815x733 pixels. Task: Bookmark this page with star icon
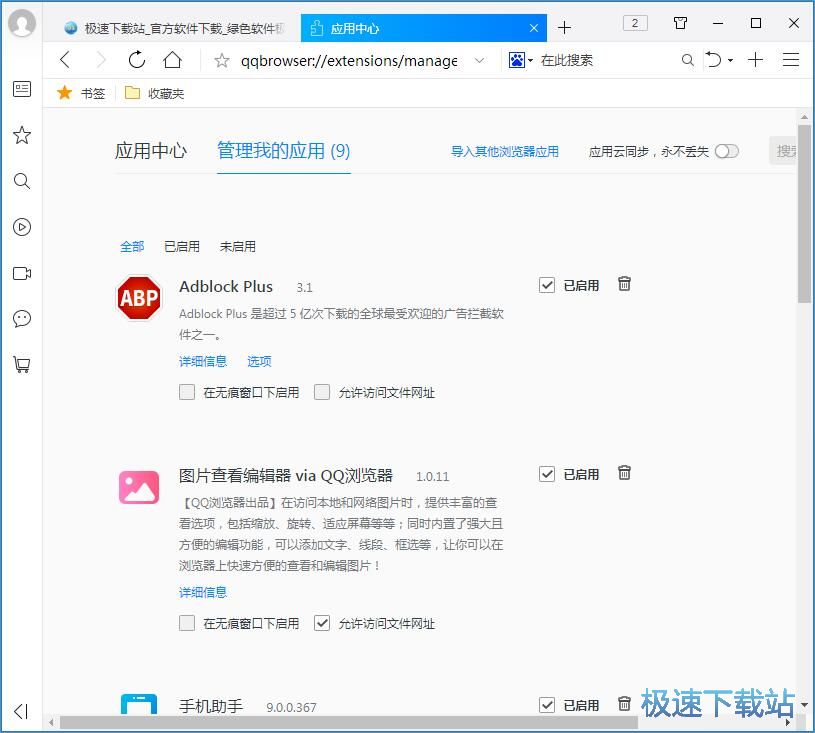[222, 60]
